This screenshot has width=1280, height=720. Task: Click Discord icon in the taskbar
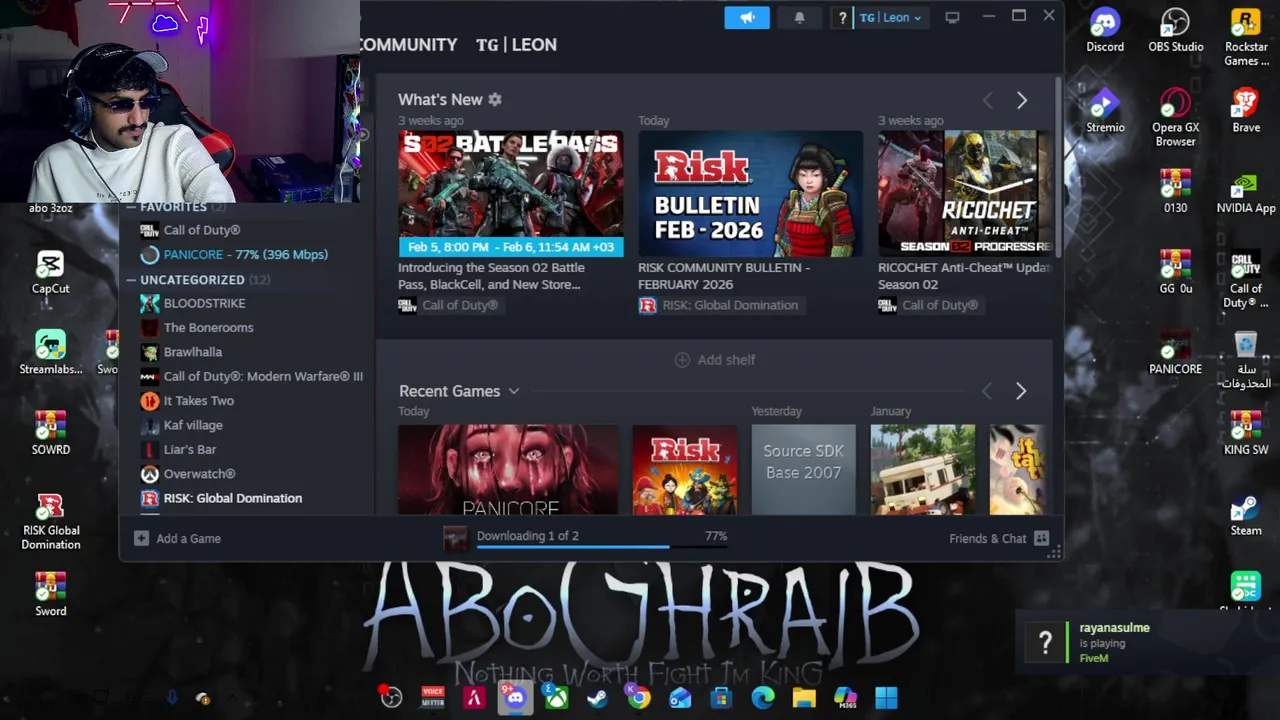[x=515, y=697]
